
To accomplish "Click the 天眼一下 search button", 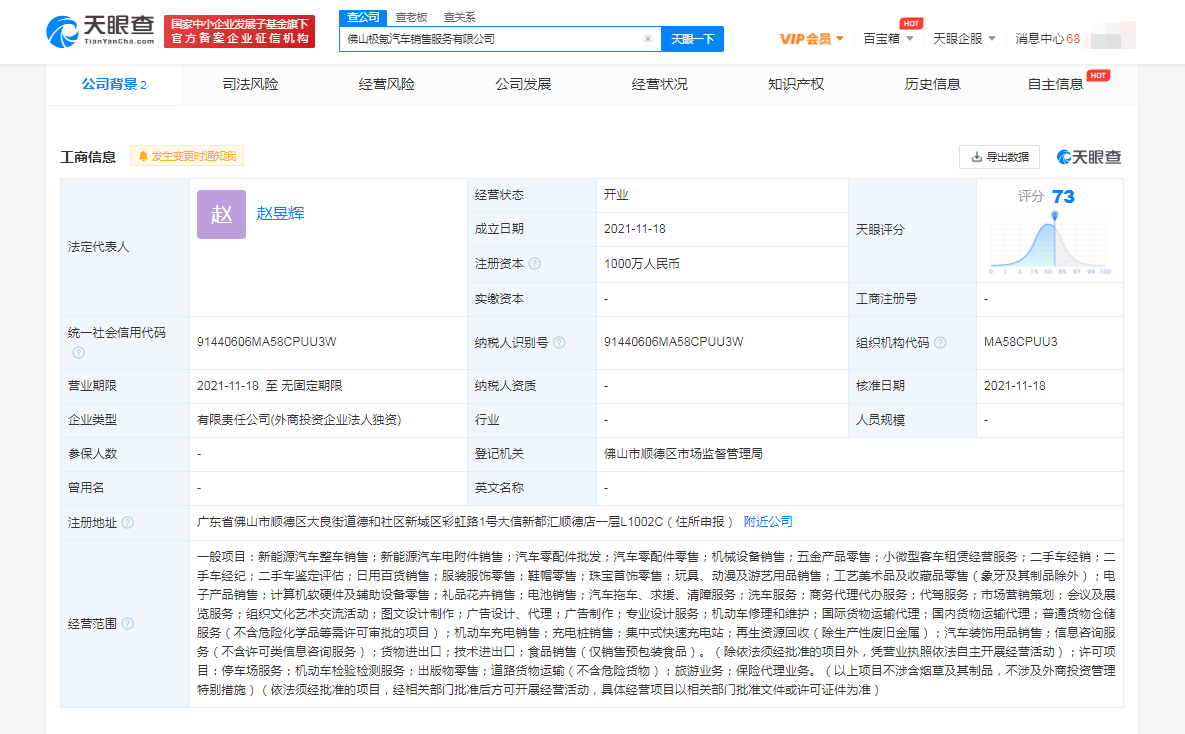I will click(x=692, y=38).
